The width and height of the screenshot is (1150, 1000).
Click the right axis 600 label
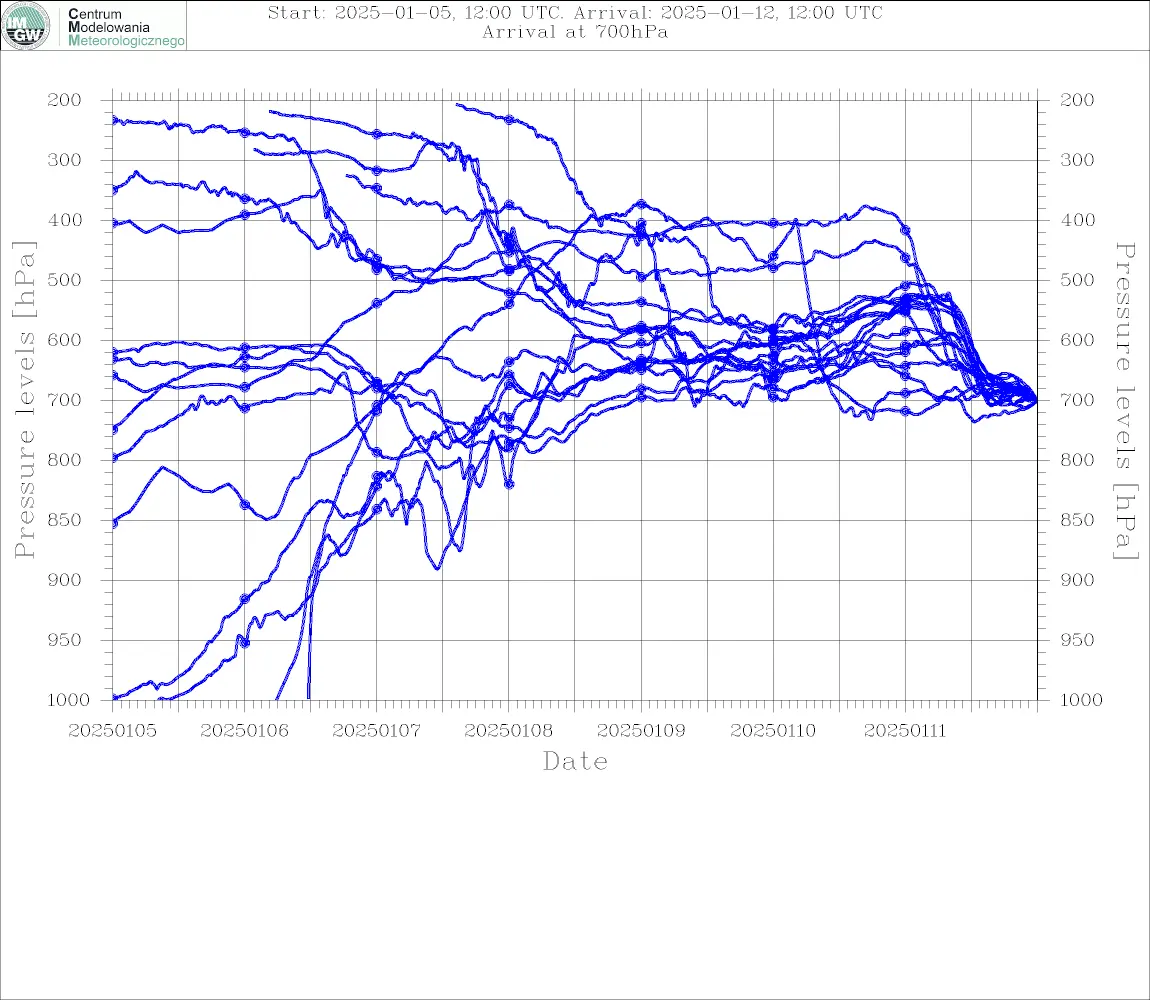(x=1077, y=340)
